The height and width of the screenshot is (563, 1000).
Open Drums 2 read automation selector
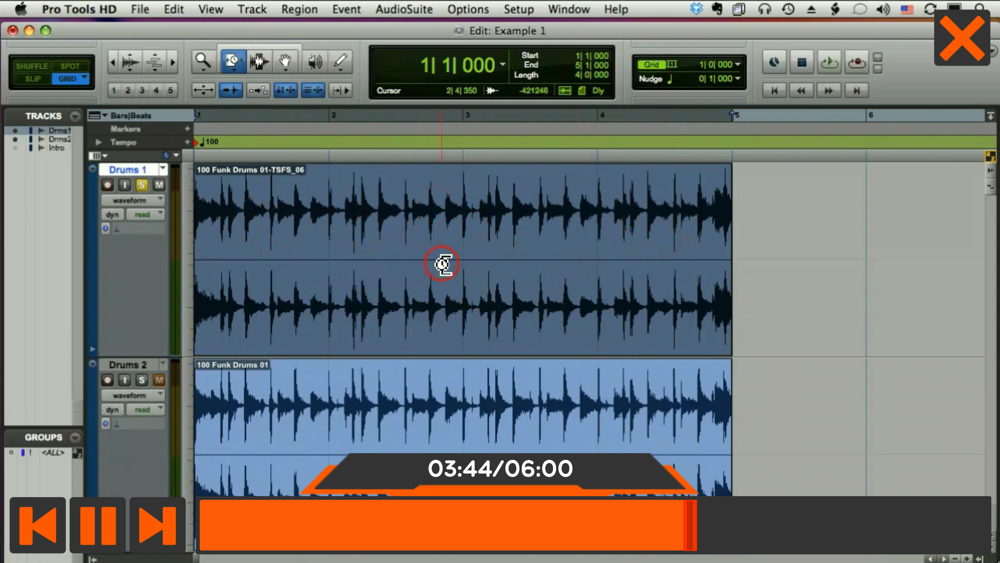tap(145, 410)
